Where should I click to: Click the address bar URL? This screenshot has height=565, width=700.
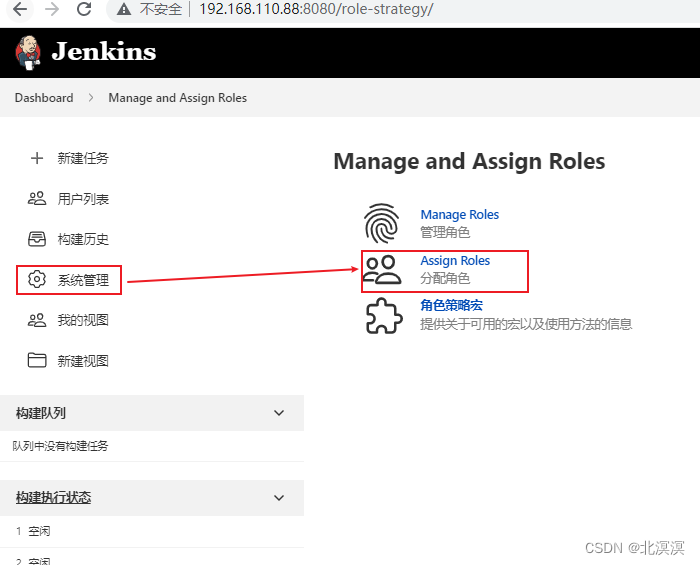coord(316,9)
